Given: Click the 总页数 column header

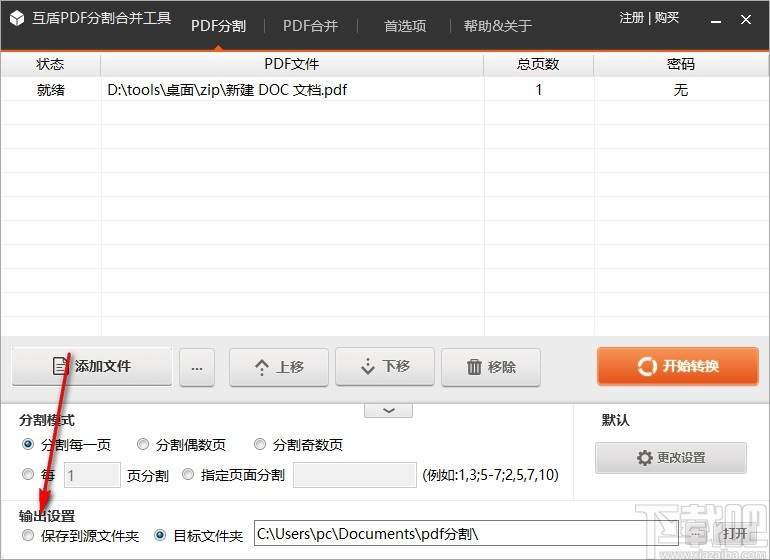Looking at the screenshot, I should point(538,64).
